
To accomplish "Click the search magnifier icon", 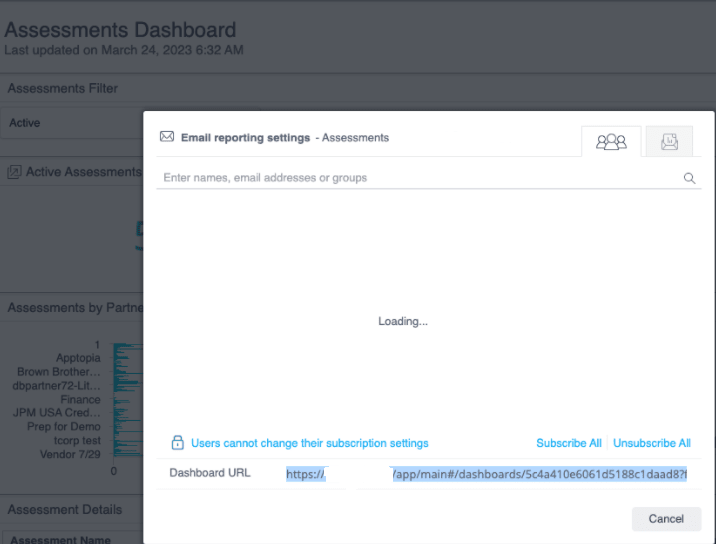I will coord(690,178).
